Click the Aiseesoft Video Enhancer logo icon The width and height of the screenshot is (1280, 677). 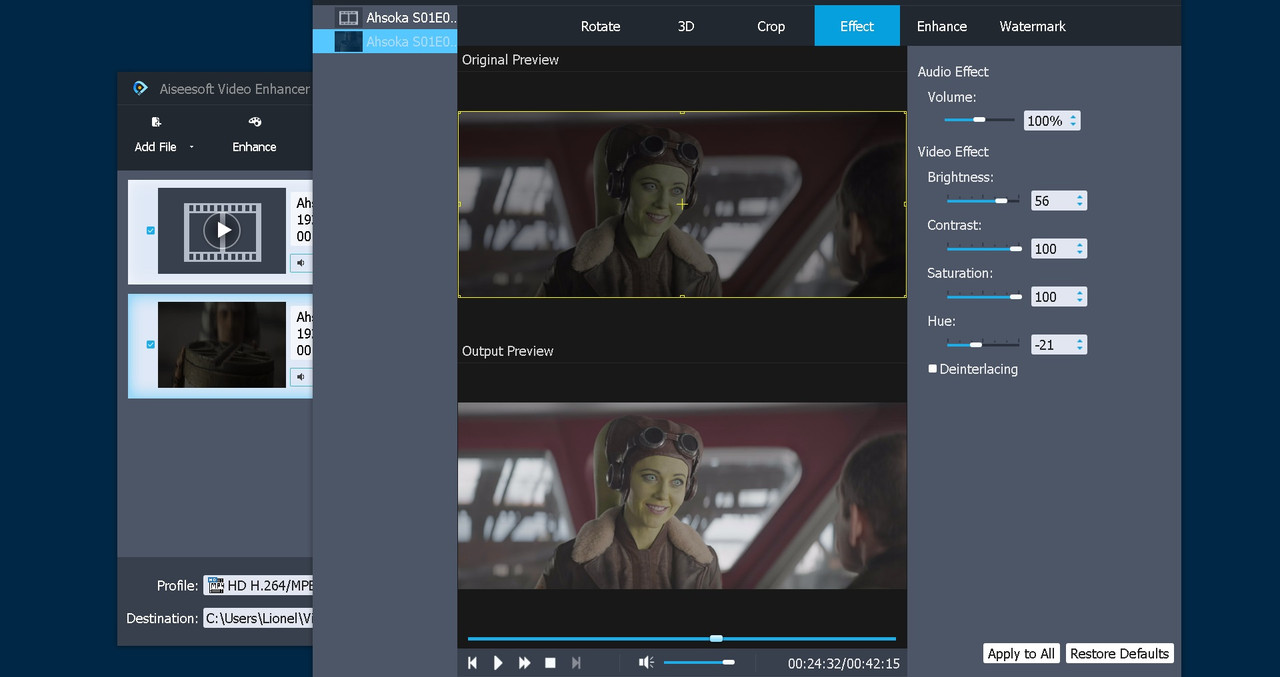(141, 88)
